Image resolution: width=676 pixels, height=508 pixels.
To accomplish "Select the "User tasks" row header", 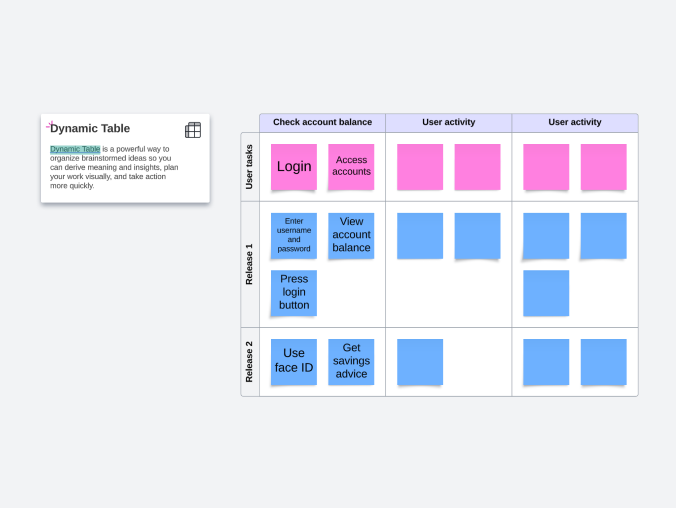I will tap(250, 167).
